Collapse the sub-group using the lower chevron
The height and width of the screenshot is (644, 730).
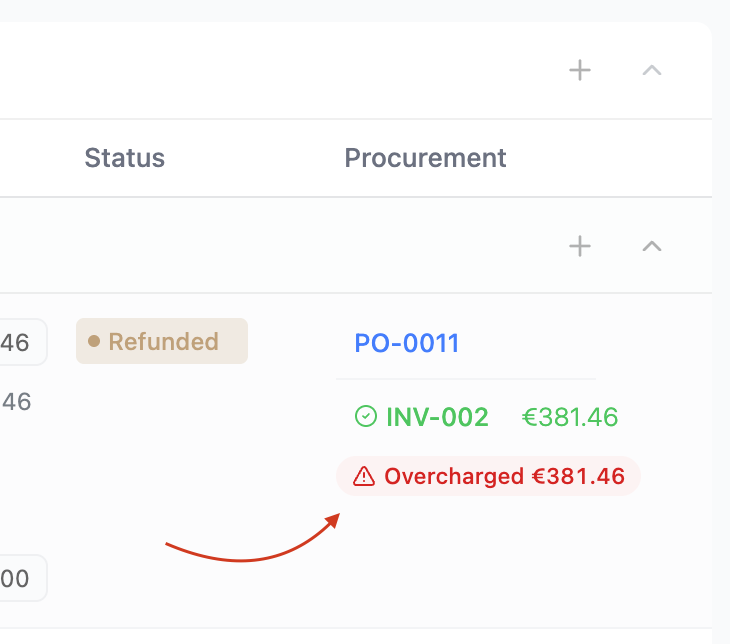coord(652,246)
